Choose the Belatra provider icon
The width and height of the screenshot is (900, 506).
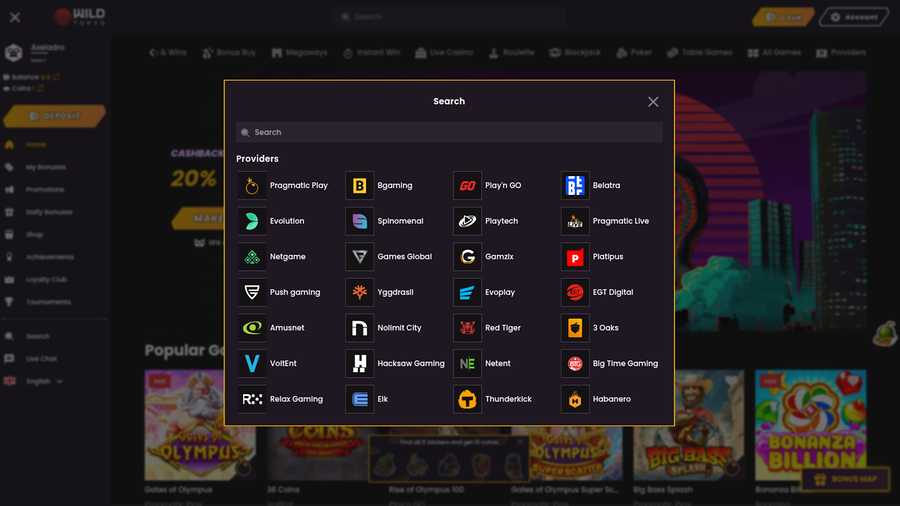[575, 185]
